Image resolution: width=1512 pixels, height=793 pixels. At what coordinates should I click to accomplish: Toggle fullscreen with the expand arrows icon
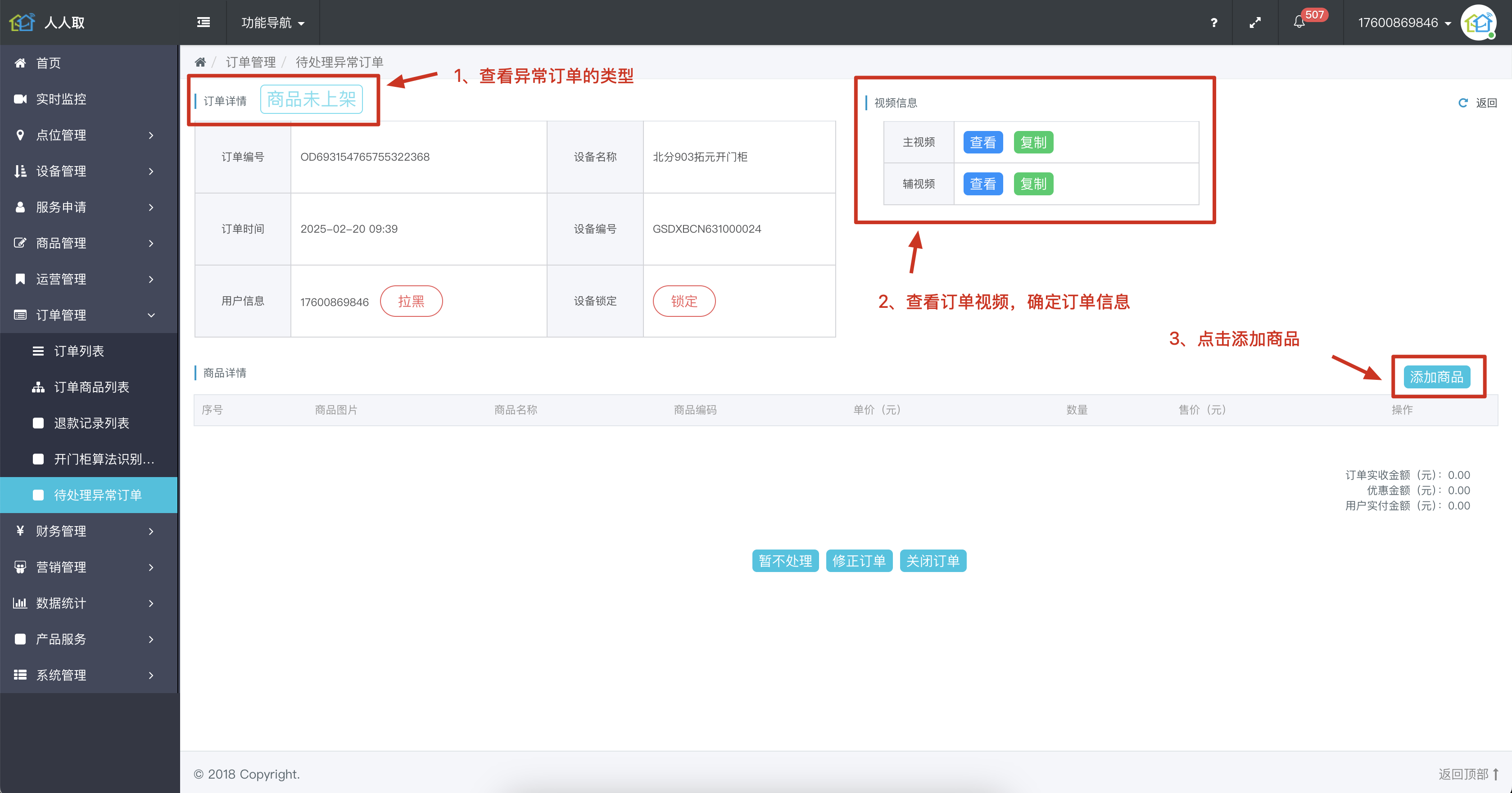coord(1255,23)
